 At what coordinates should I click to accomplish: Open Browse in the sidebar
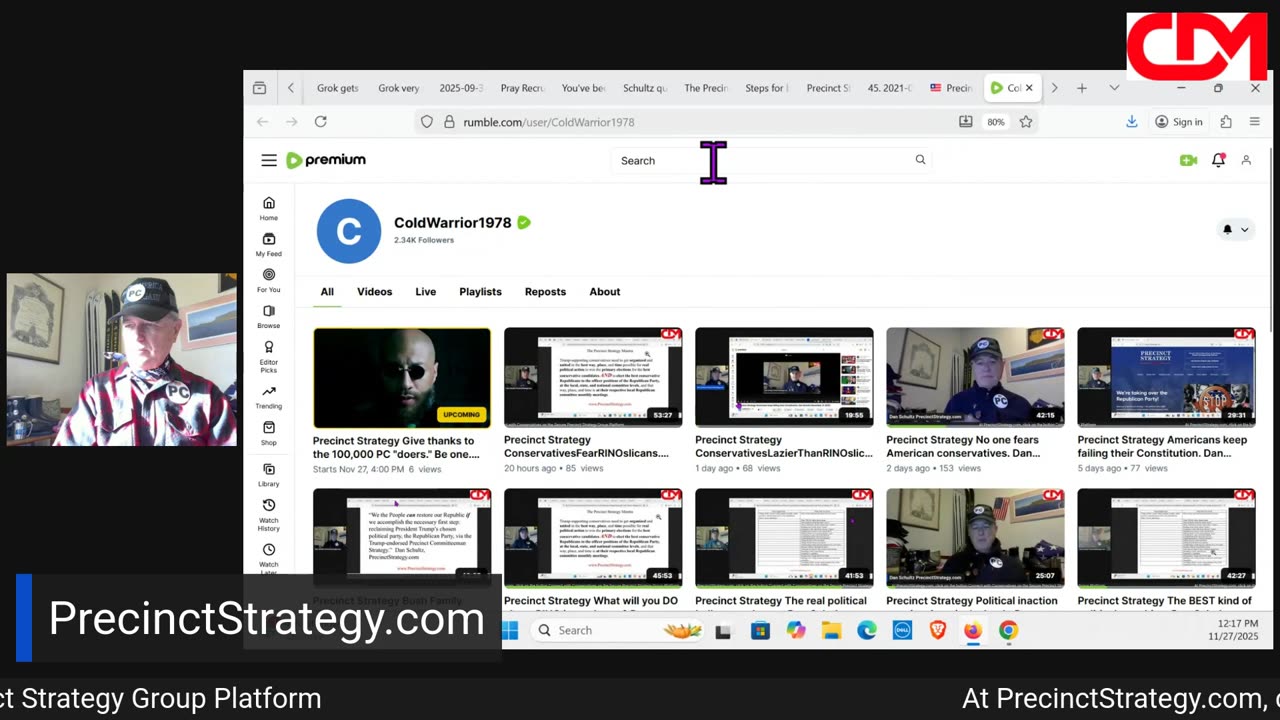click(x=269, y=317)
